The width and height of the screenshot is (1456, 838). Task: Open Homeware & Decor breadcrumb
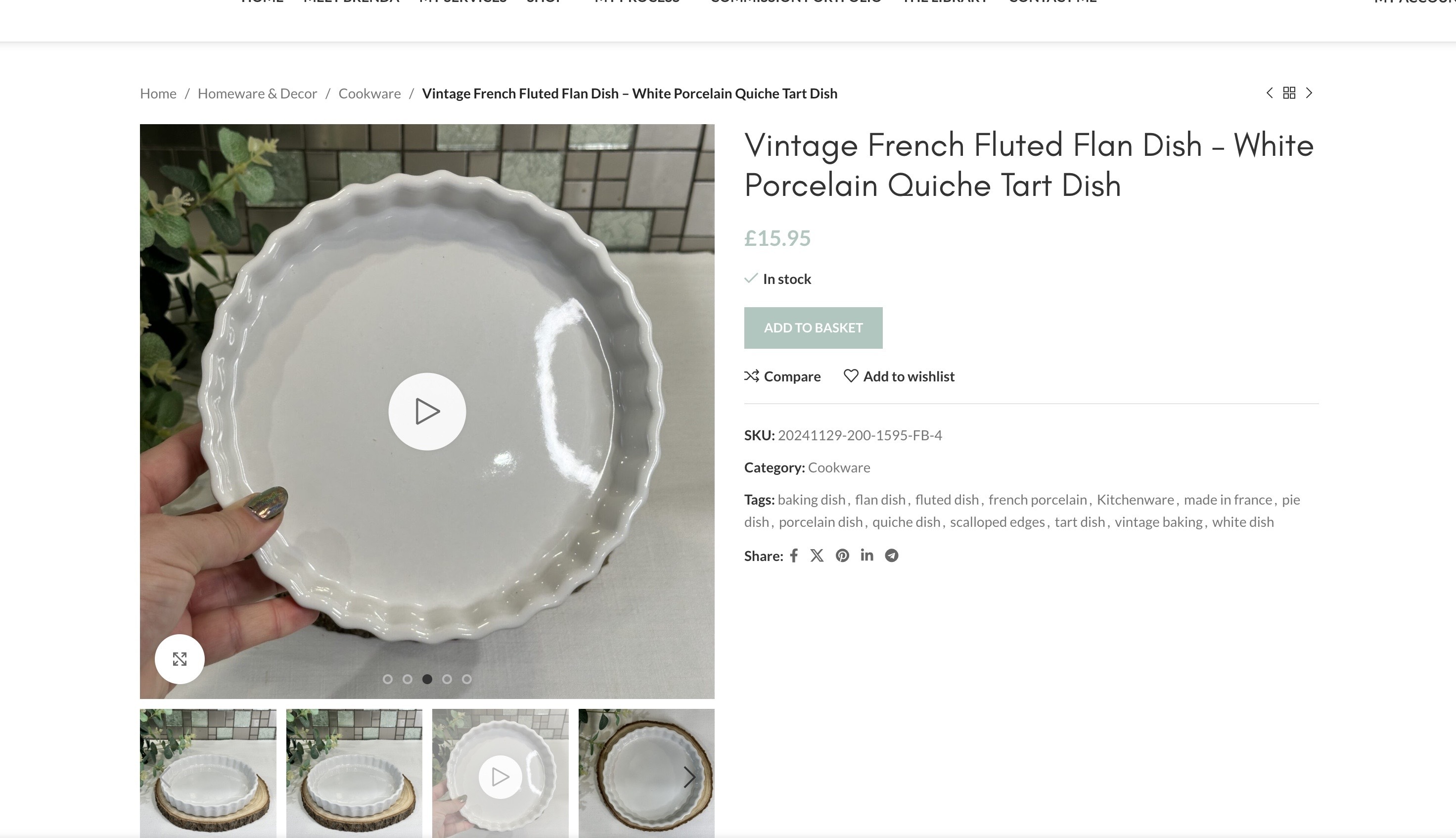257,94
